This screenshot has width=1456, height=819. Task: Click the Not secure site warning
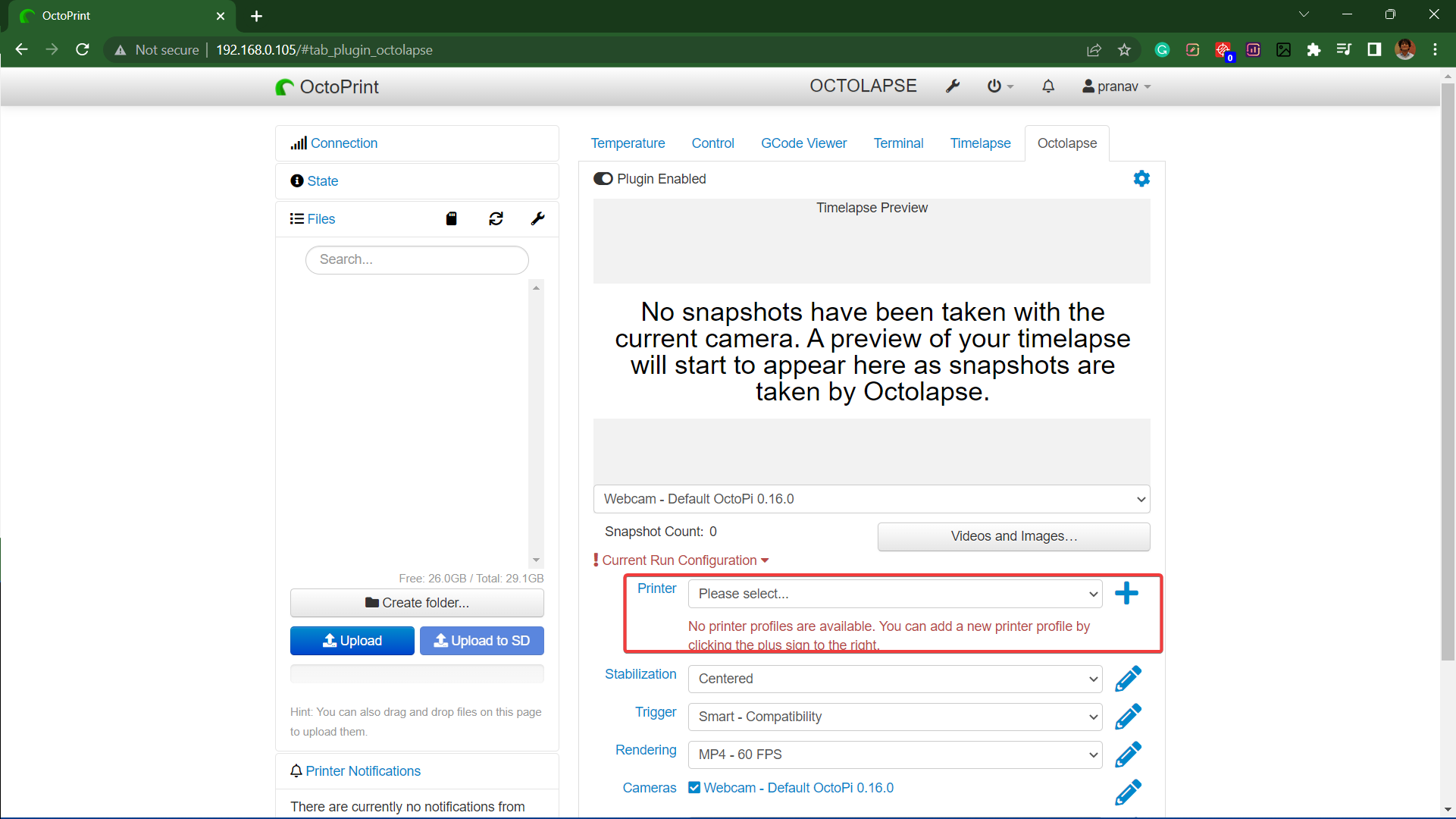[x=156, y=50]
